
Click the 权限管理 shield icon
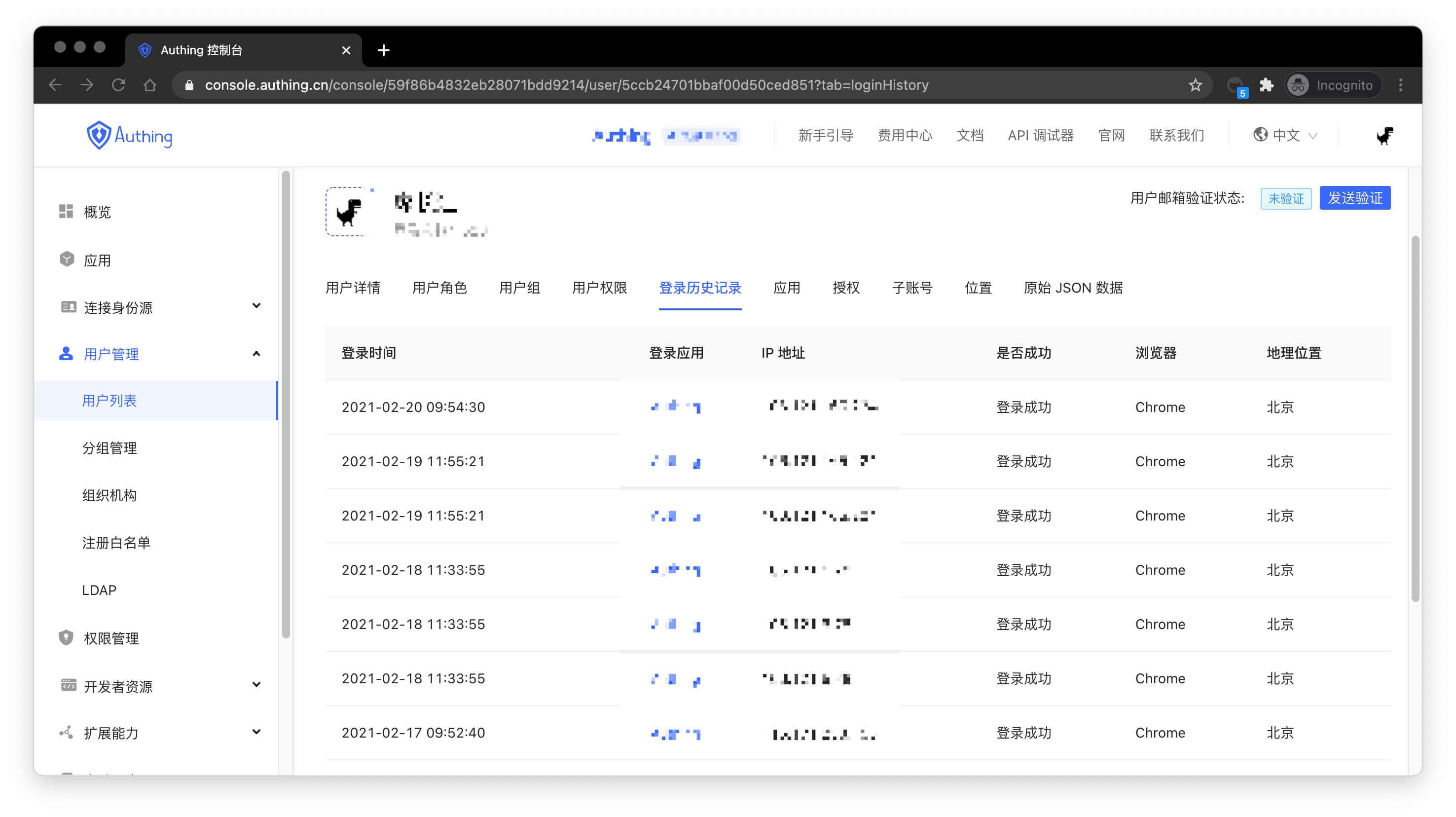coord(66,638)
